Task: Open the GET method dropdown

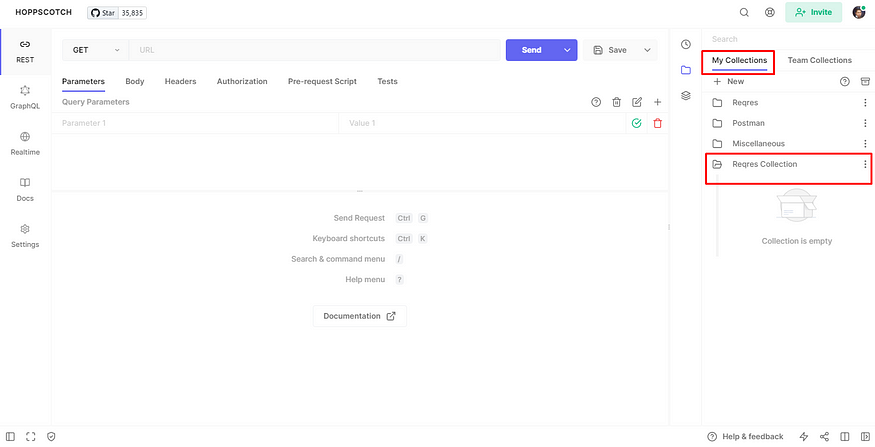Action: coord(95,50)
